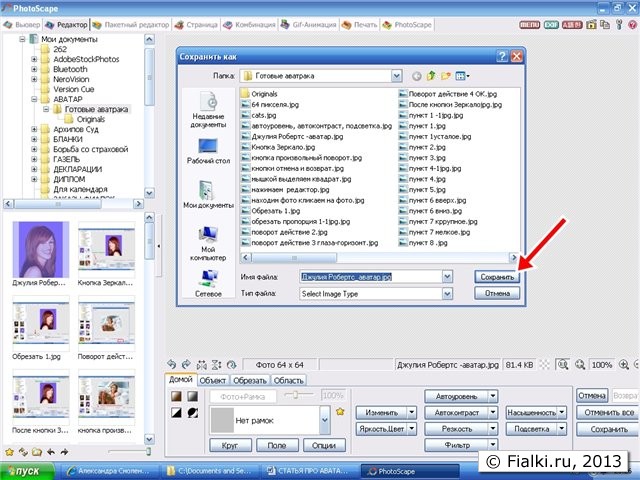Apply the sepia effect icon
640x480 pixels.
(176, 396)
